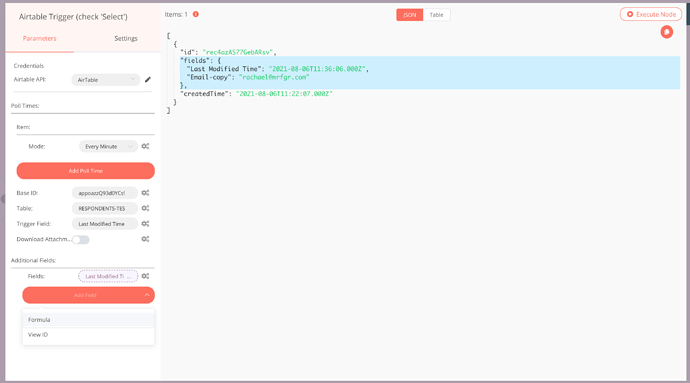Open the Airtable API credentials dropdown
Screen dimensions: 690x383
tap(106, 80)
